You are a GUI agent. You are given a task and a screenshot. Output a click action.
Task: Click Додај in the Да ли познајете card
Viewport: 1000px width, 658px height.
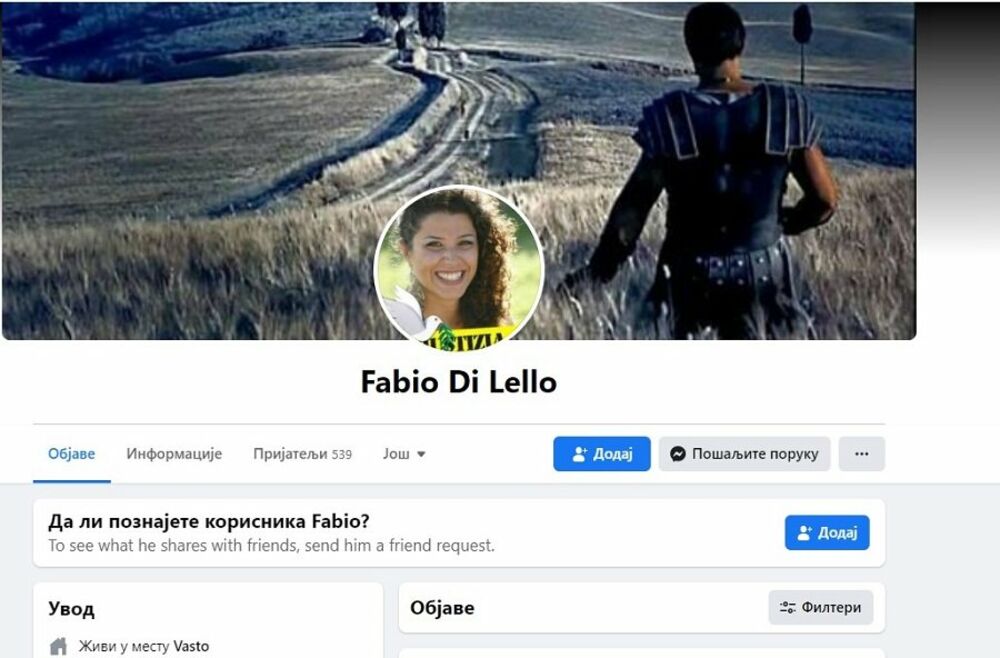point(827,532)
